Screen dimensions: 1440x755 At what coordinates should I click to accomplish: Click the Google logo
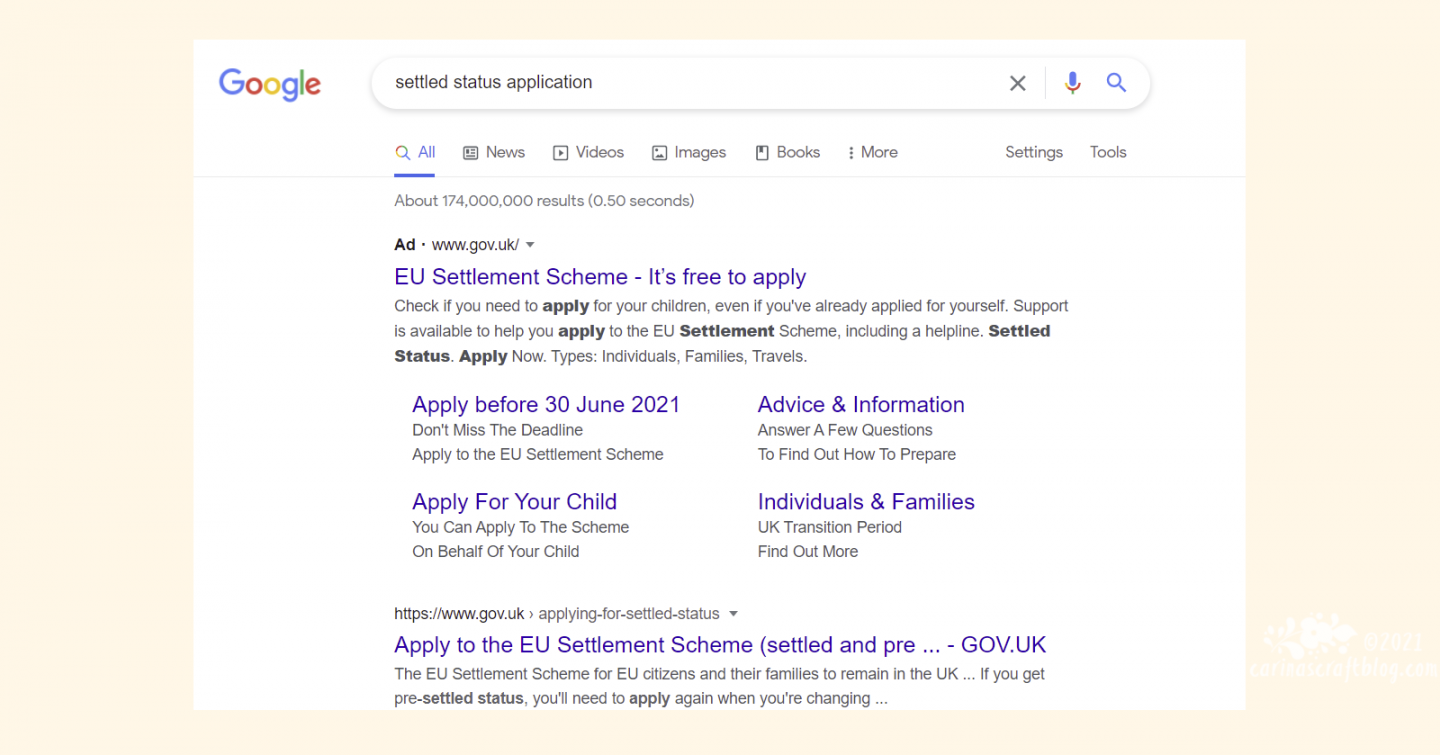point(270,84)
